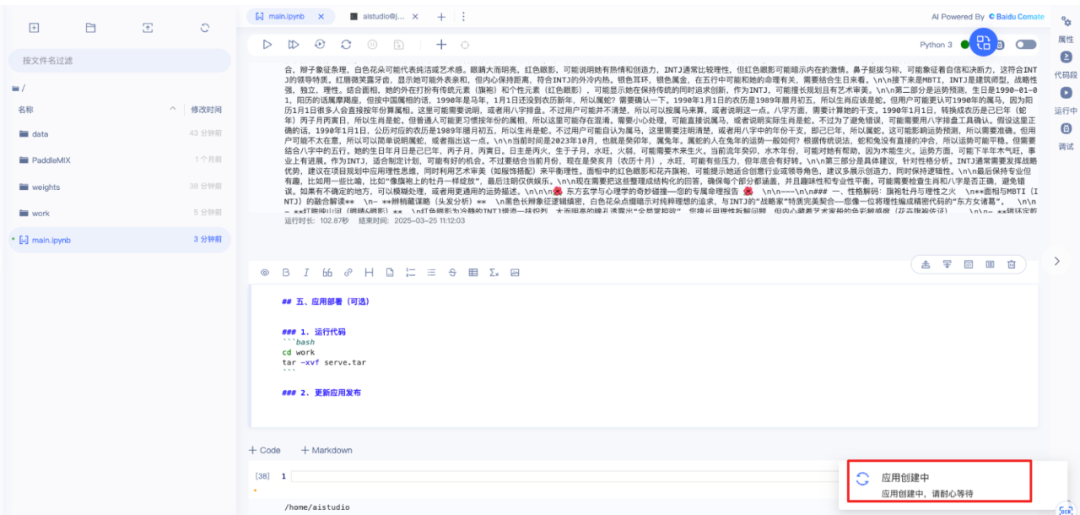Click third icon in cell action group
1080x515 pixels.
tap(968, 264)
